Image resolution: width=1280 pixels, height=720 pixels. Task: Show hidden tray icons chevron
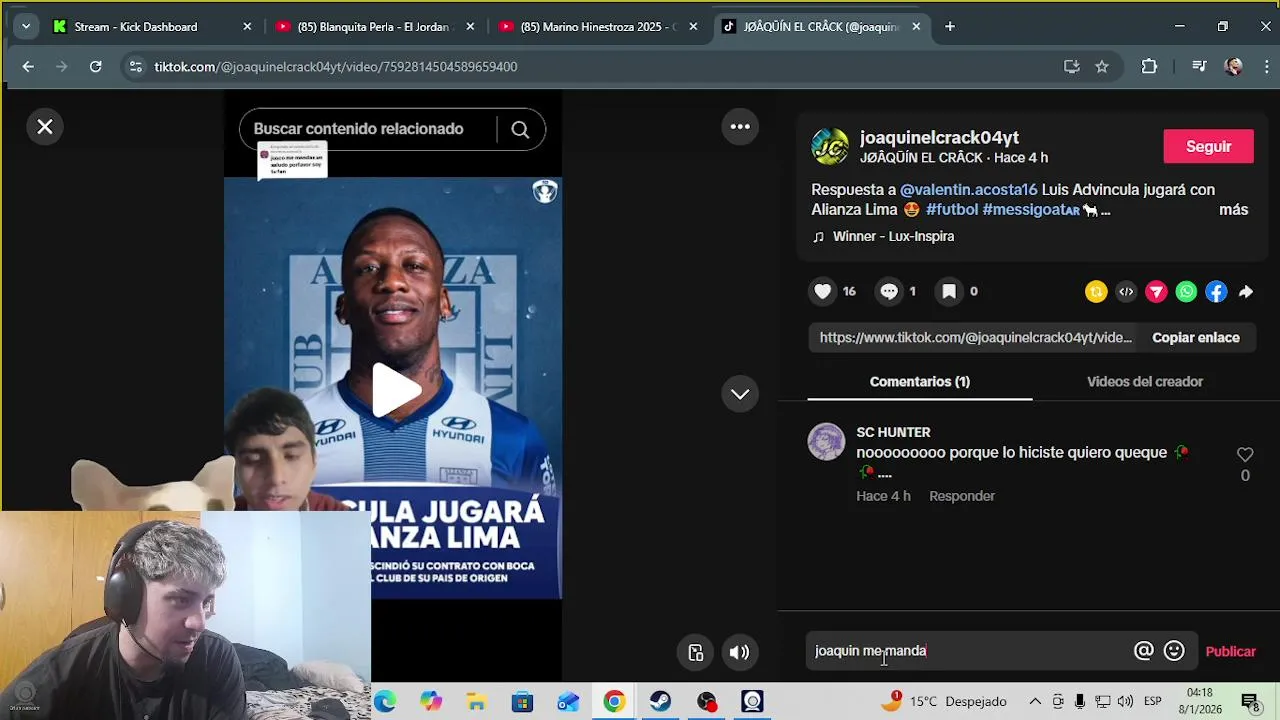coord(1035,702)
